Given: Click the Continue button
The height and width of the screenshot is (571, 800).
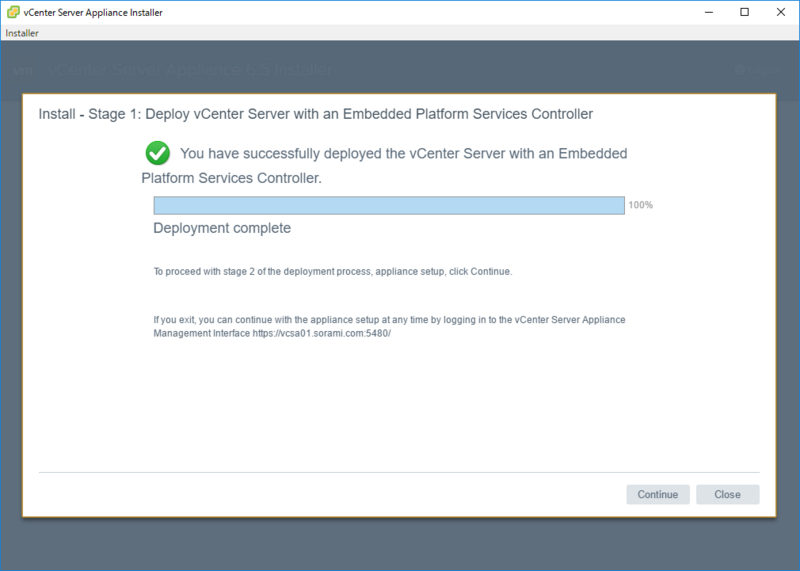Looking at the screenshot, I should point(658,494).
